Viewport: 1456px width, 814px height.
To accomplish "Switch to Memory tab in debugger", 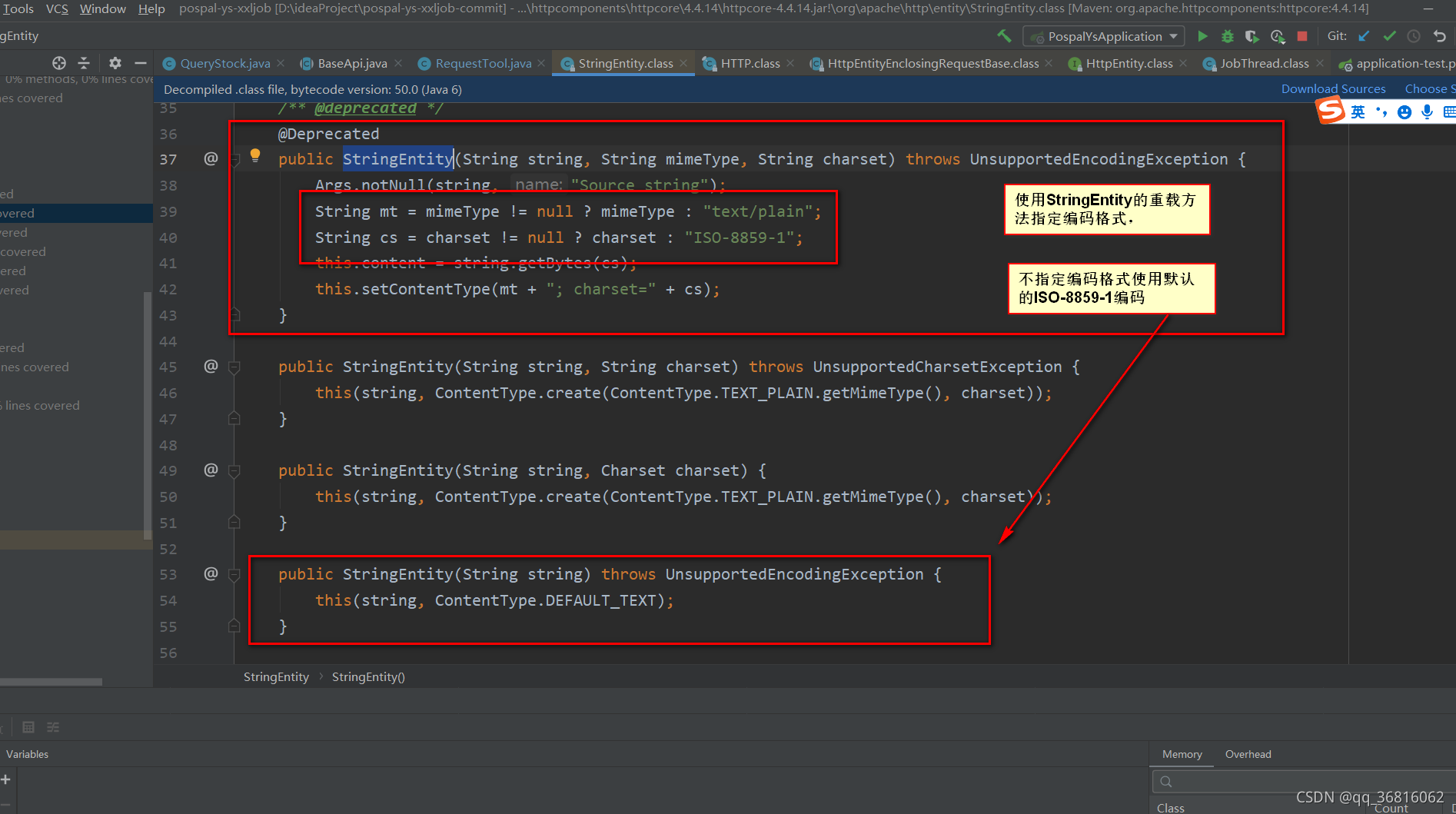I will (1182, 754).
